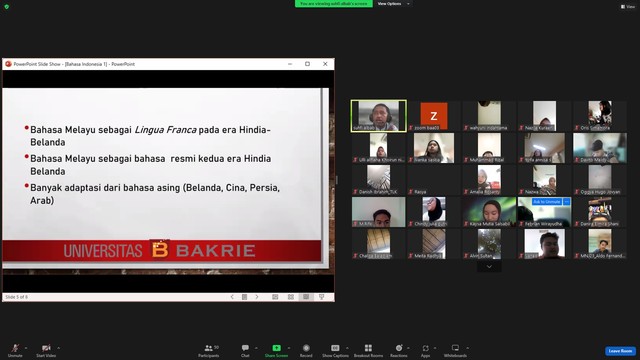640x360 pixels.
Task: Expand Share Screen options arrow
Action: [289, 348]
